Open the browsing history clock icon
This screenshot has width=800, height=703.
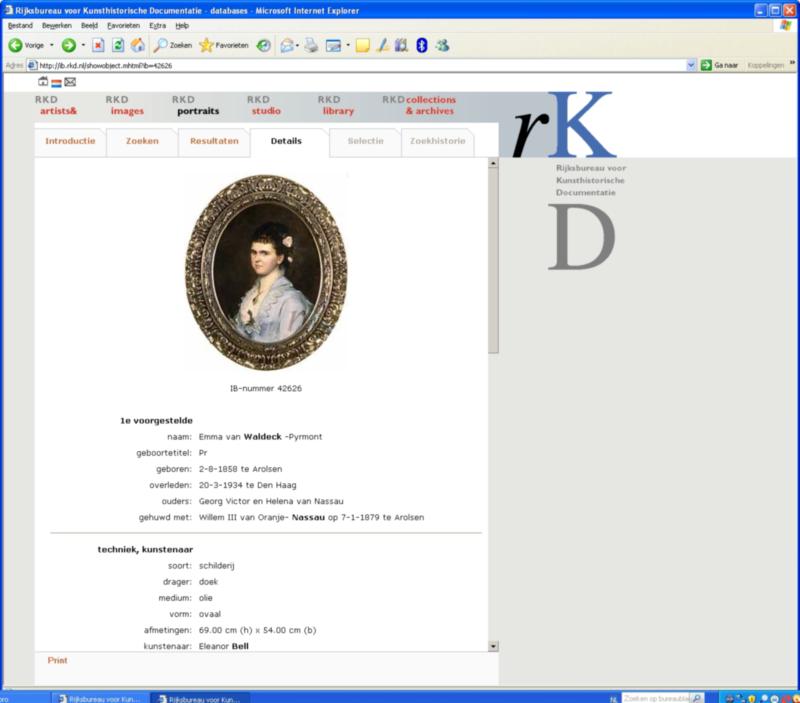[x=263, y=45]
